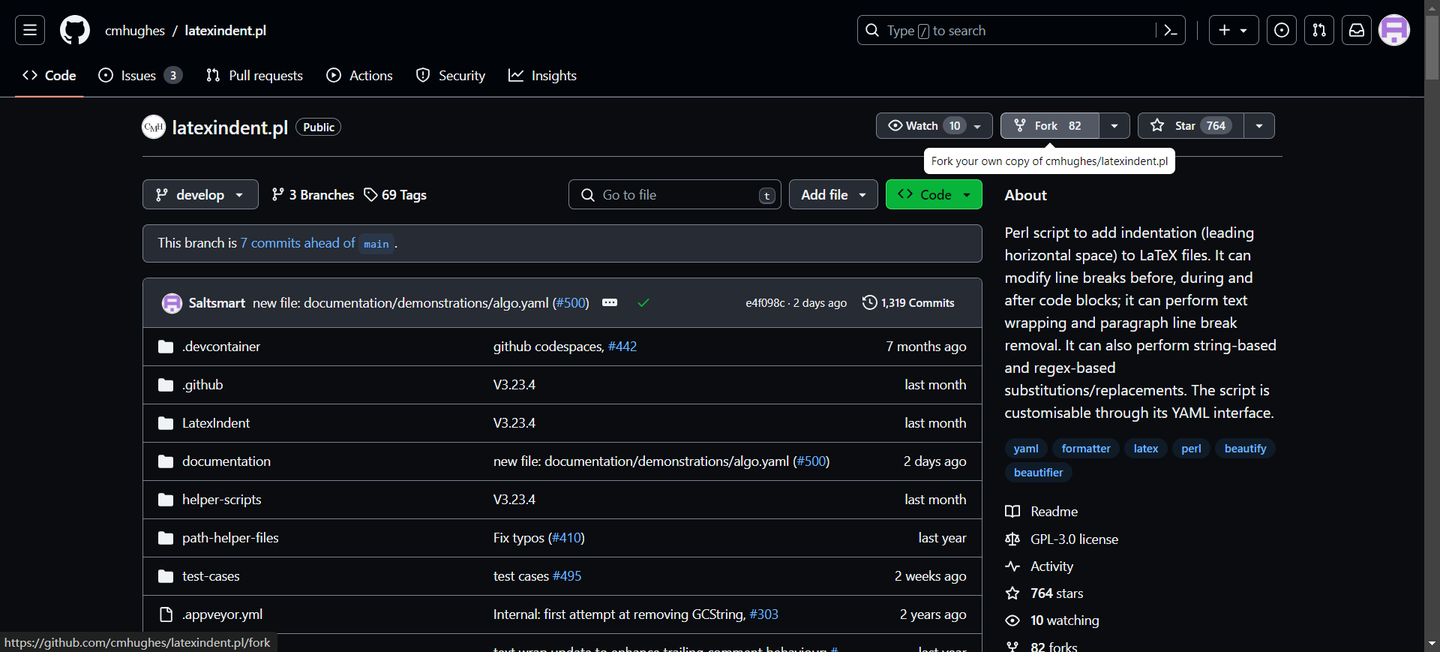
Task: Open the command palette terminal icon
Action: click(1170, 30)
